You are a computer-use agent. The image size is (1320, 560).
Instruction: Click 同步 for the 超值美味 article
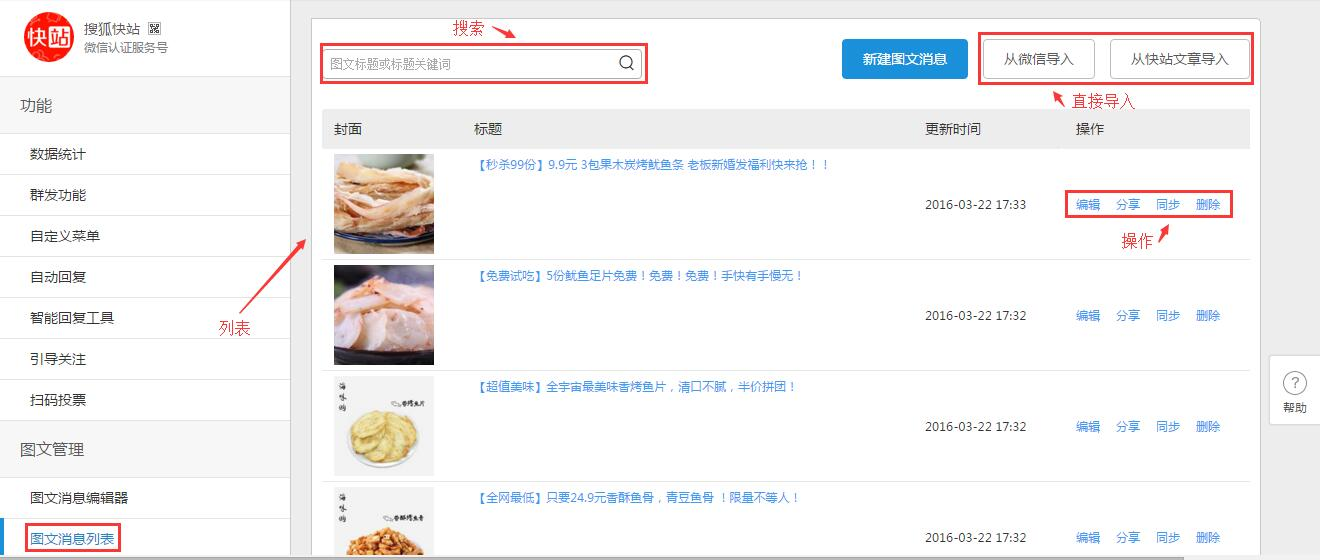point(1168,427)
